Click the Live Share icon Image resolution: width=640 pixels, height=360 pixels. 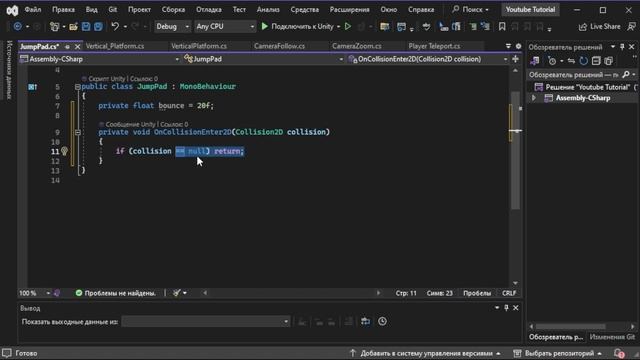pos(582,27)
